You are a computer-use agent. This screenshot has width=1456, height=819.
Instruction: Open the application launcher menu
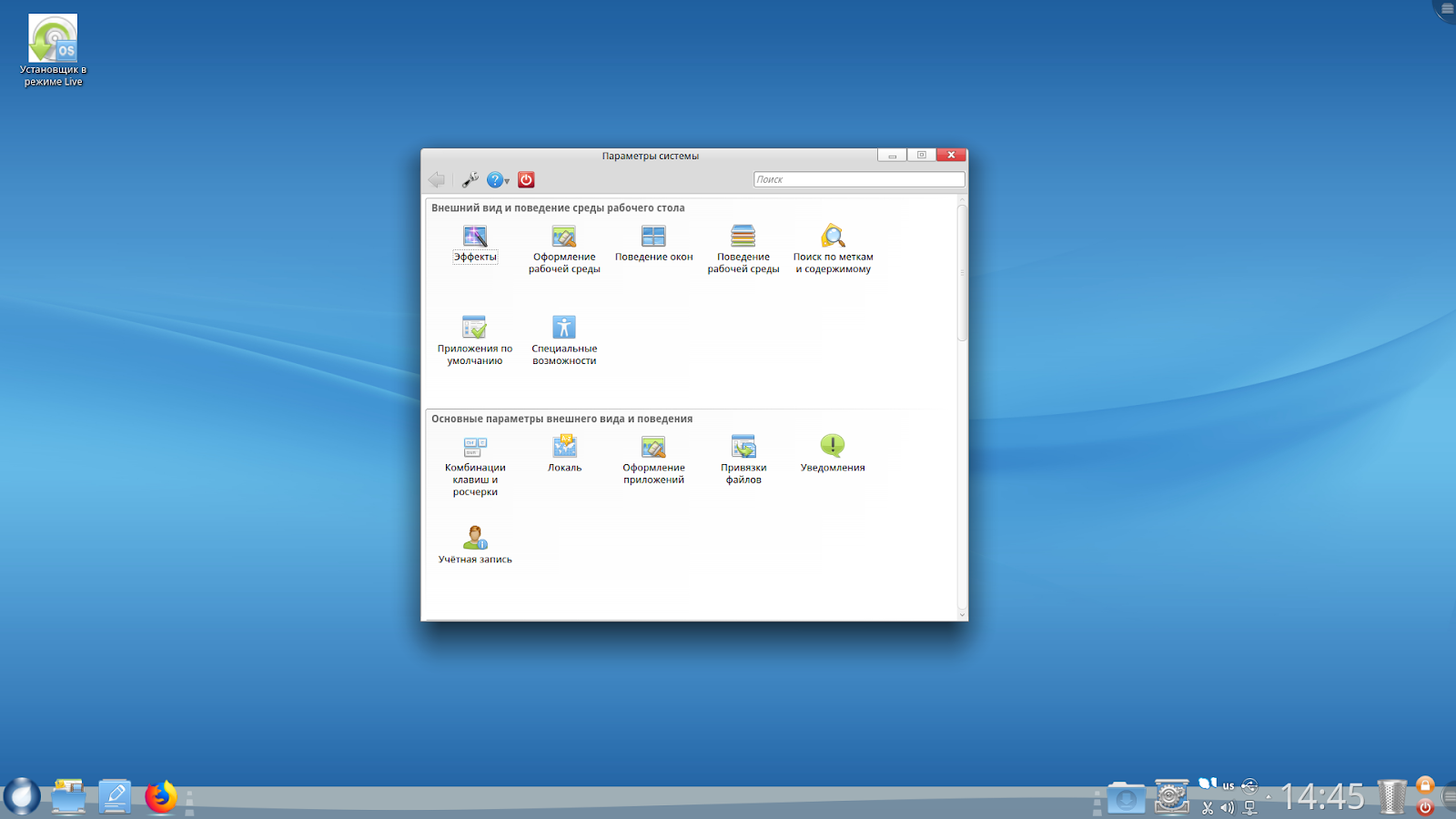coord(22,796)
